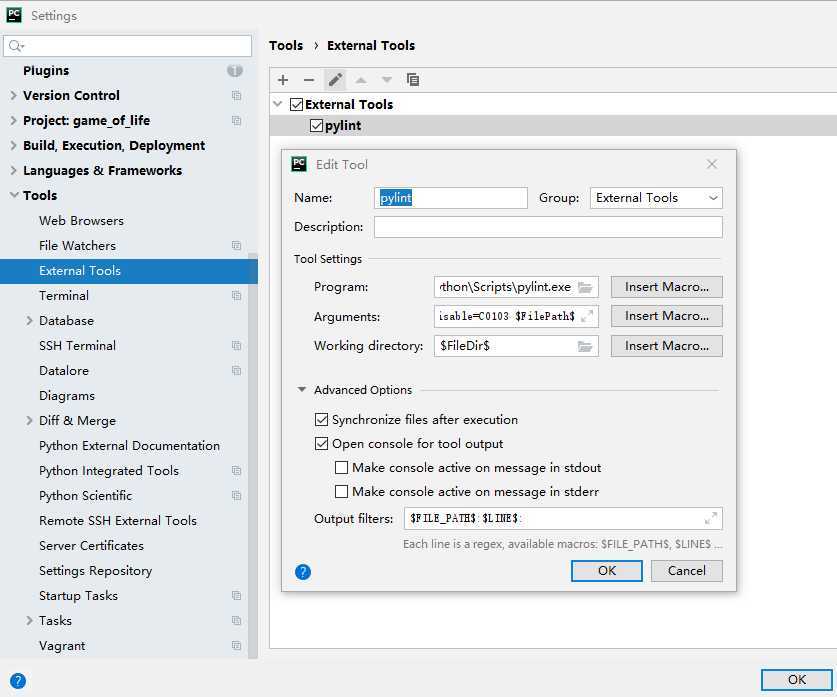This screenshot has width=837, height=697.
Task: Open Server Certificates settings
Action: (91, 545)
